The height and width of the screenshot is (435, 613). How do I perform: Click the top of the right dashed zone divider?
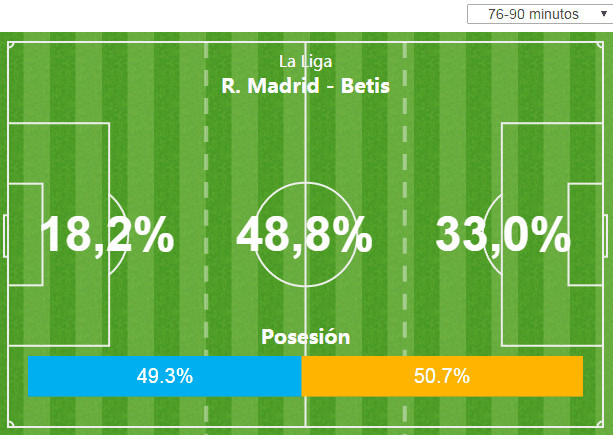[x=405, y=50]
